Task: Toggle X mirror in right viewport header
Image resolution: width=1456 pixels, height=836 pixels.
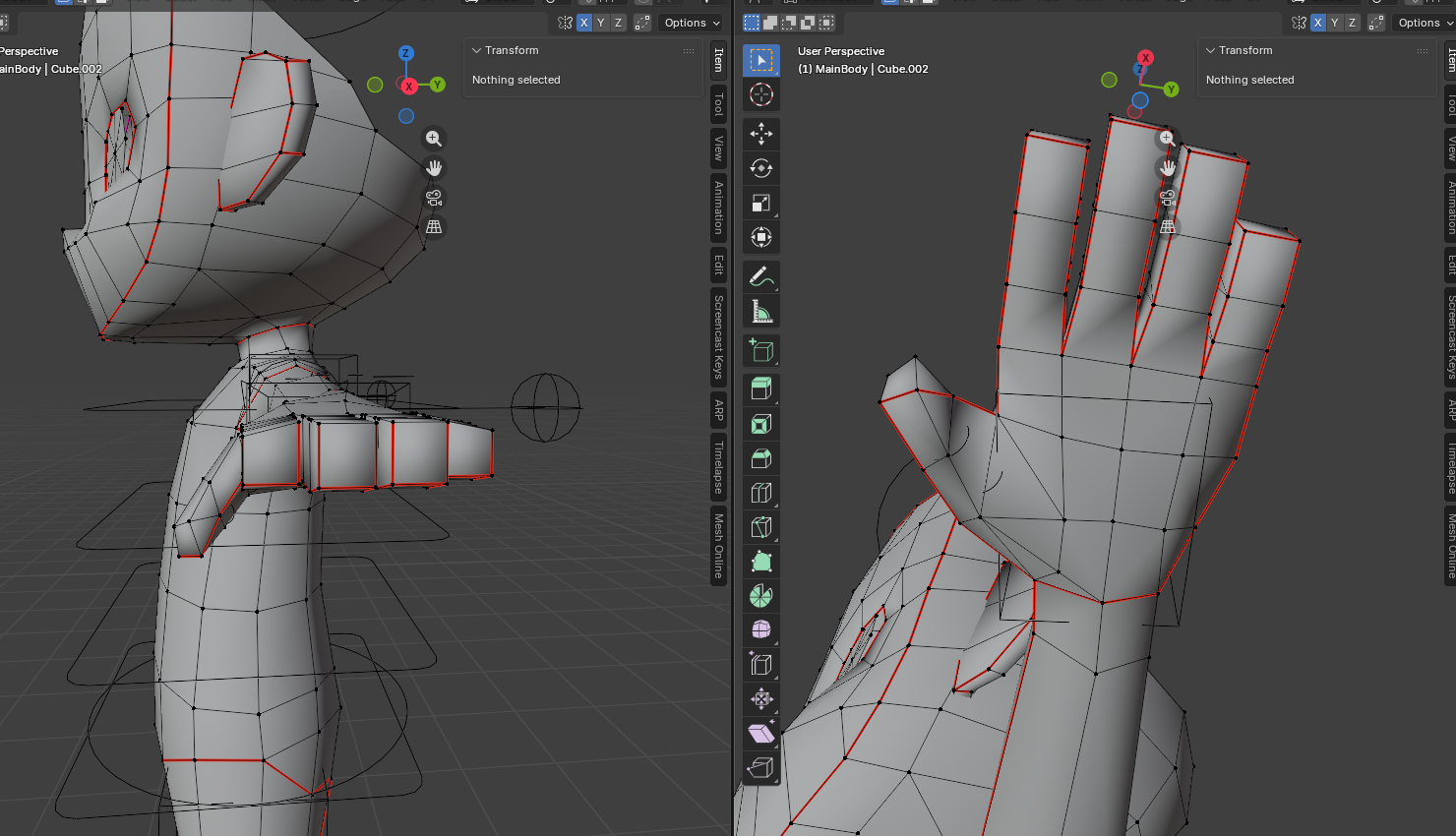Action: tap(1318, 23)
